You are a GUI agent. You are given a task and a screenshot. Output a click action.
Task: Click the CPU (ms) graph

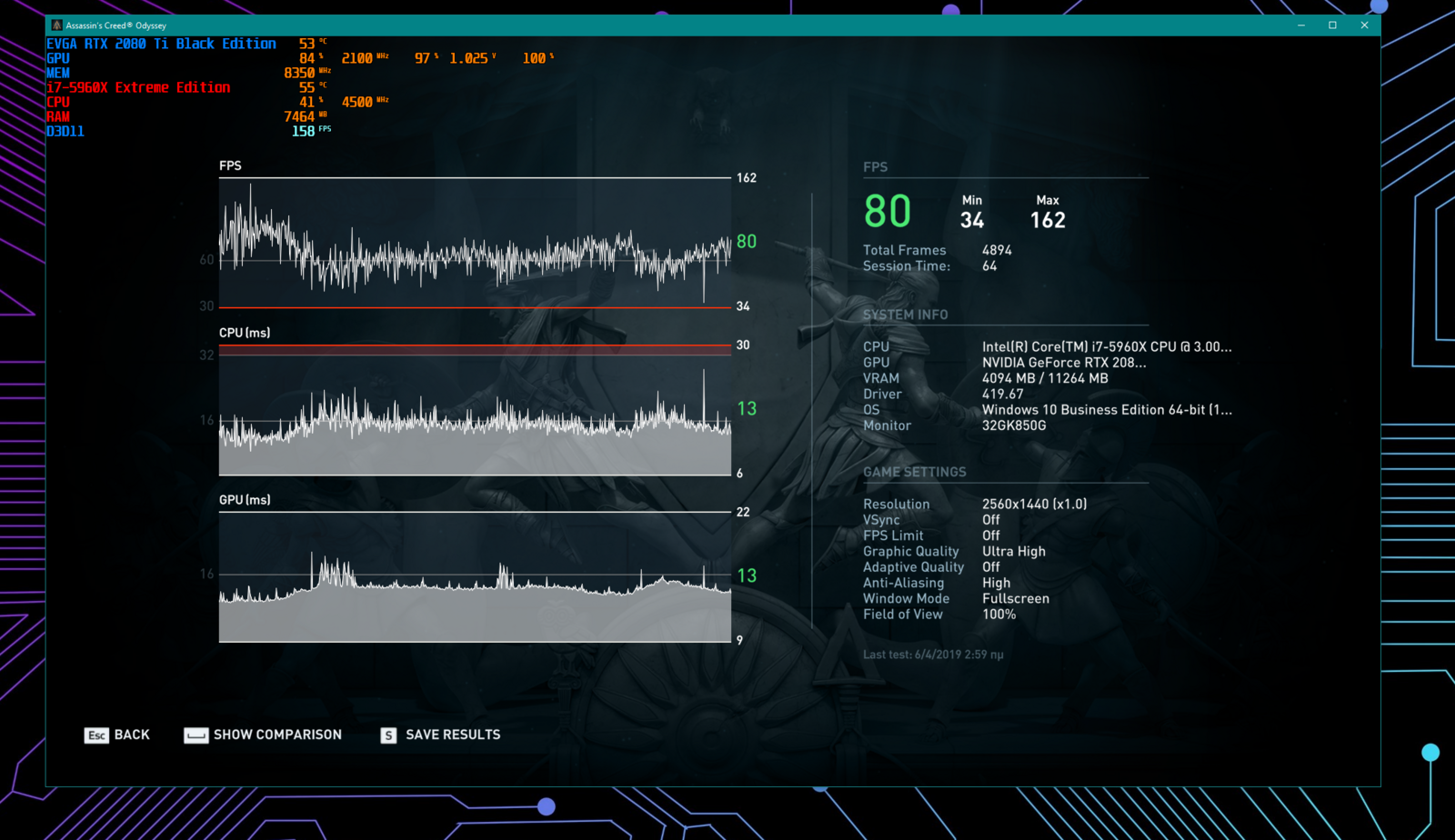[475, 410]
